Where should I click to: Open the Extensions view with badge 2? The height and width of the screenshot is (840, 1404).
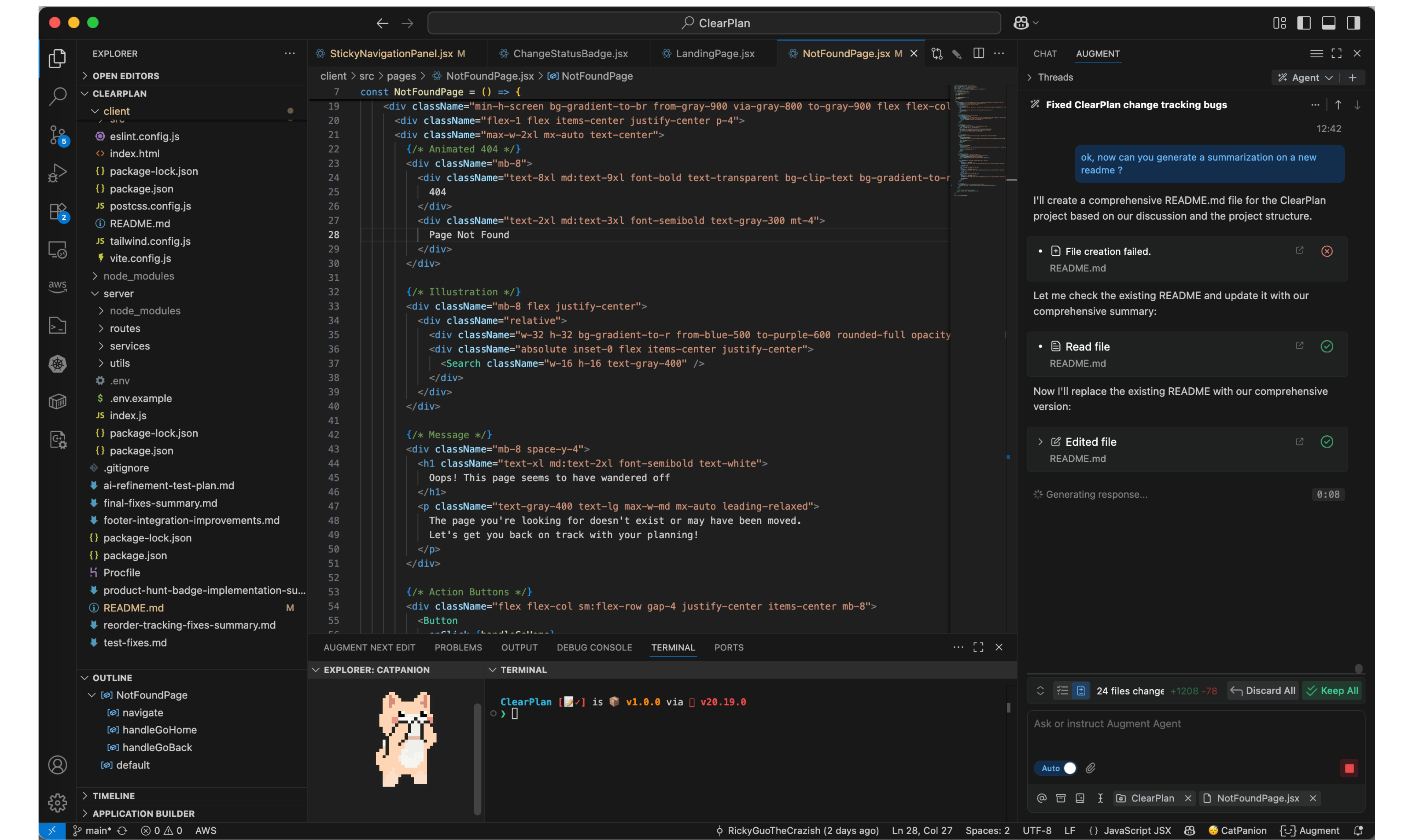point(57,212)
